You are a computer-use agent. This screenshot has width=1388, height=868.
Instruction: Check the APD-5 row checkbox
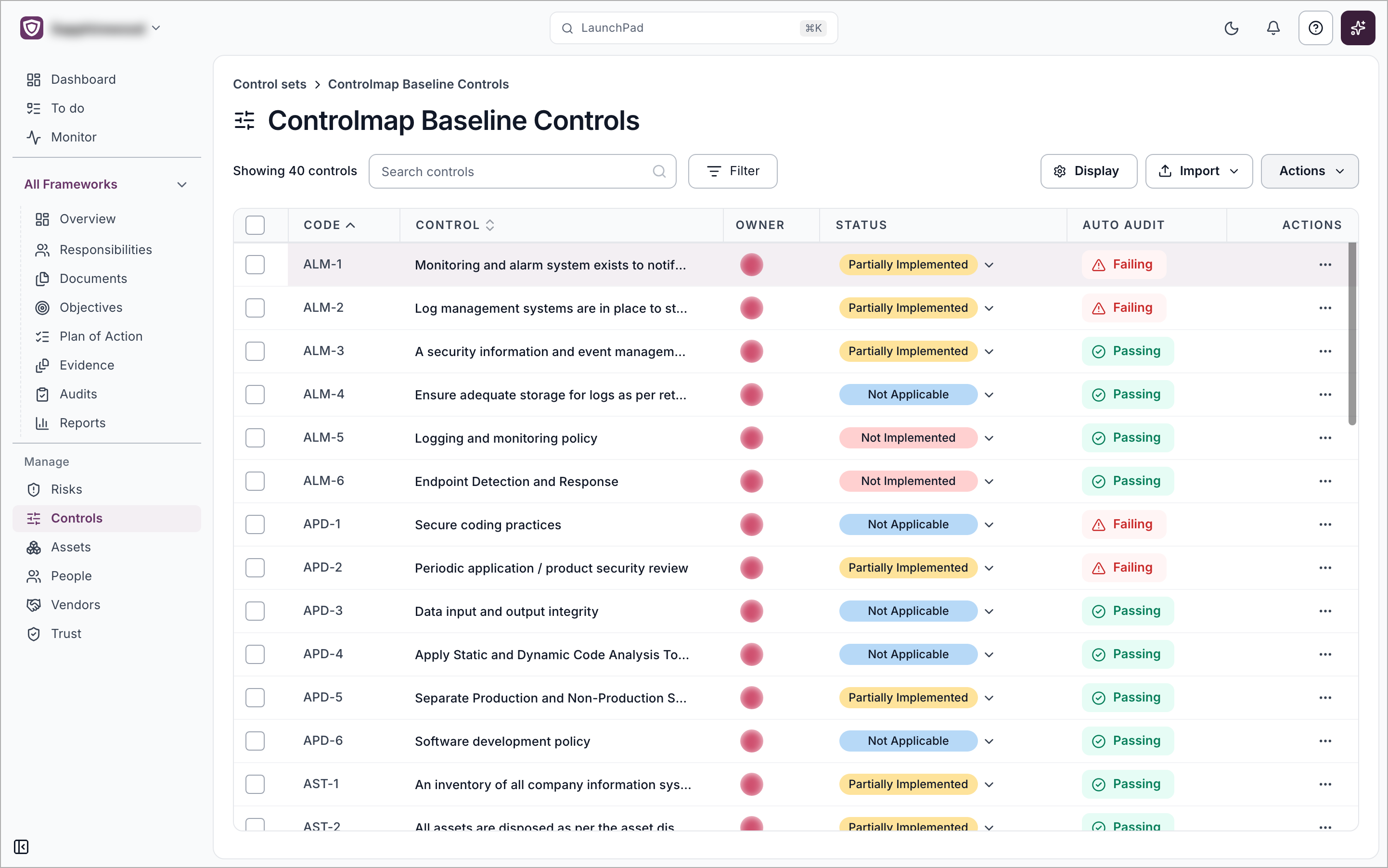pyautogui.click(x=255, y=698)
